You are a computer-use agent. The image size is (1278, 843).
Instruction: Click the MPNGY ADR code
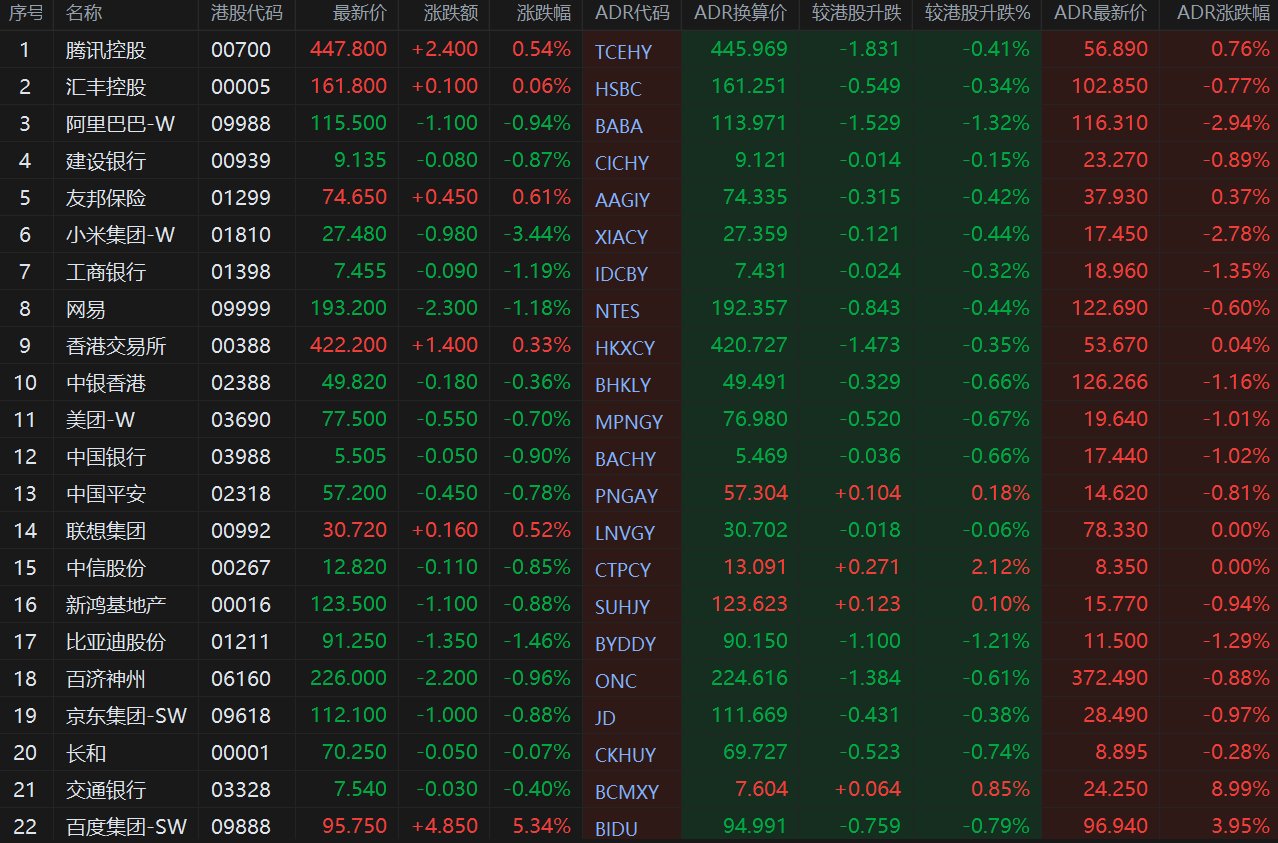point(629,422)
